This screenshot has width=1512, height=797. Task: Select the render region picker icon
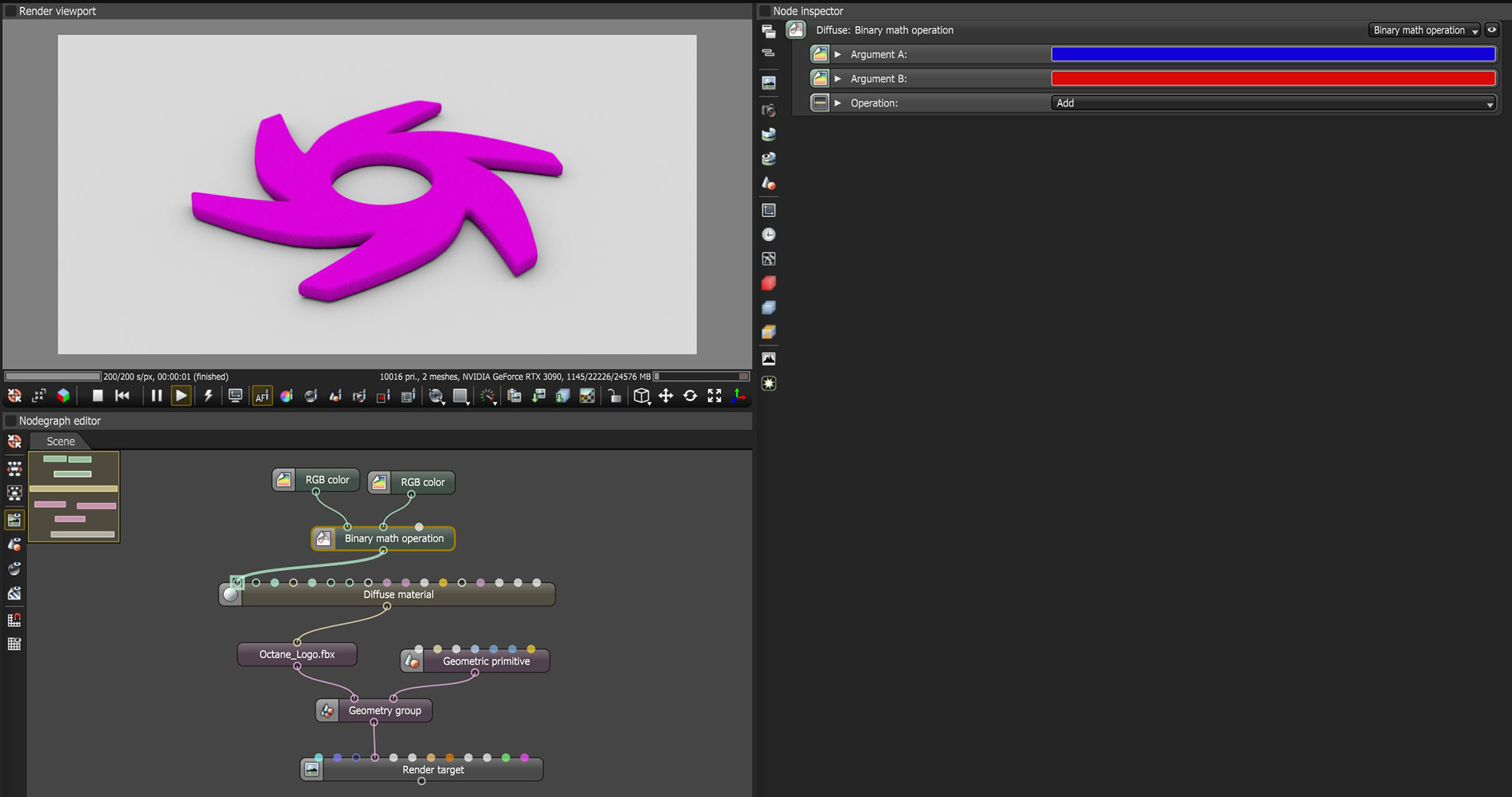click(383, 396)
